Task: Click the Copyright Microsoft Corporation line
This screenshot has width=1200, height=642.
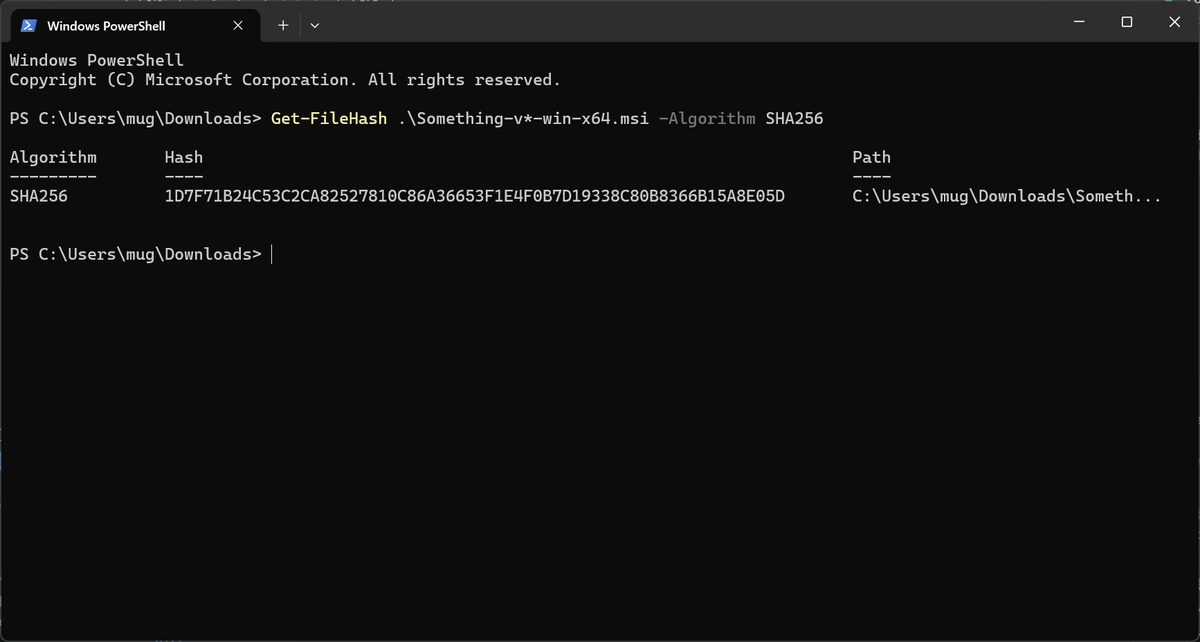Action: (285, 80)
